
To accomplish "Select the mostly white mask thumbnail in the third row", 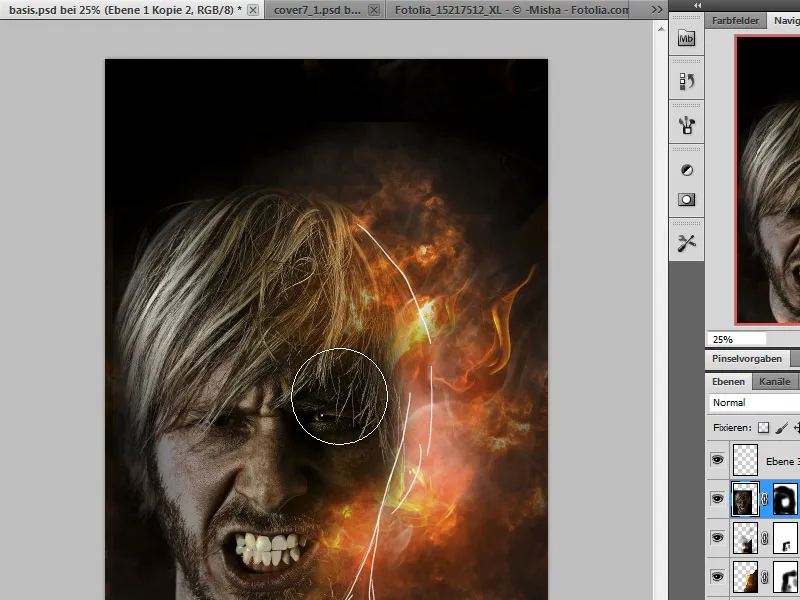I will (x=786, y=538).
